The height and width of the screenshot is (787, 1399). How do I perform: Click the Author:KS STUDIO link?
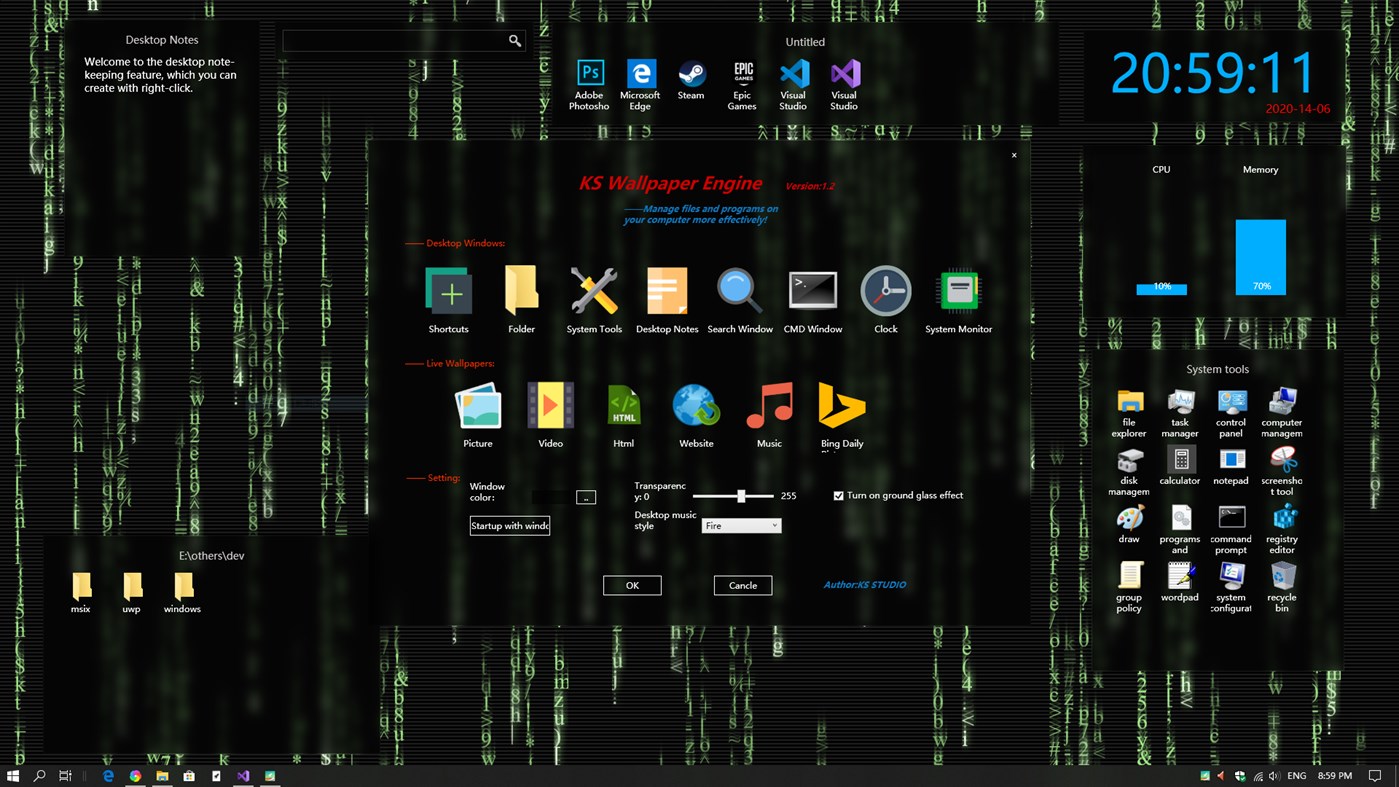pyautogui.click(x=863, y=585)
